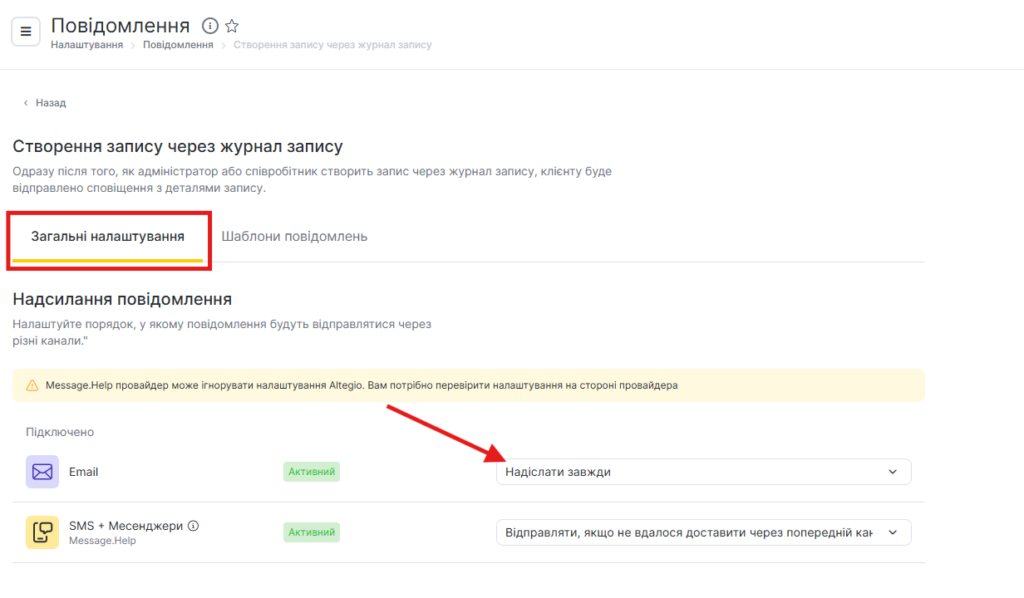Click the Активний badge in the Email row
Image resolution: width=1024 pixels, height=598 pixels.
click(x=311, y=472)
